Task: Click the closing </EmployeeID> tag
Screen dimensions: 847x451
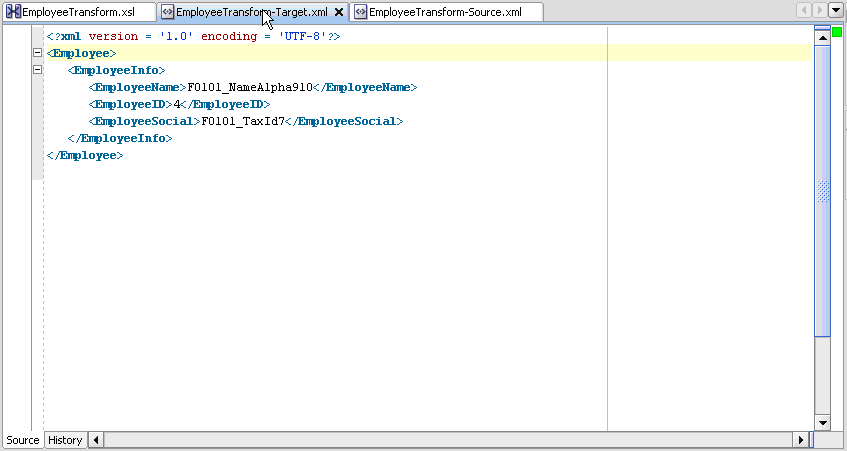Action: click(x=225, y=104)
